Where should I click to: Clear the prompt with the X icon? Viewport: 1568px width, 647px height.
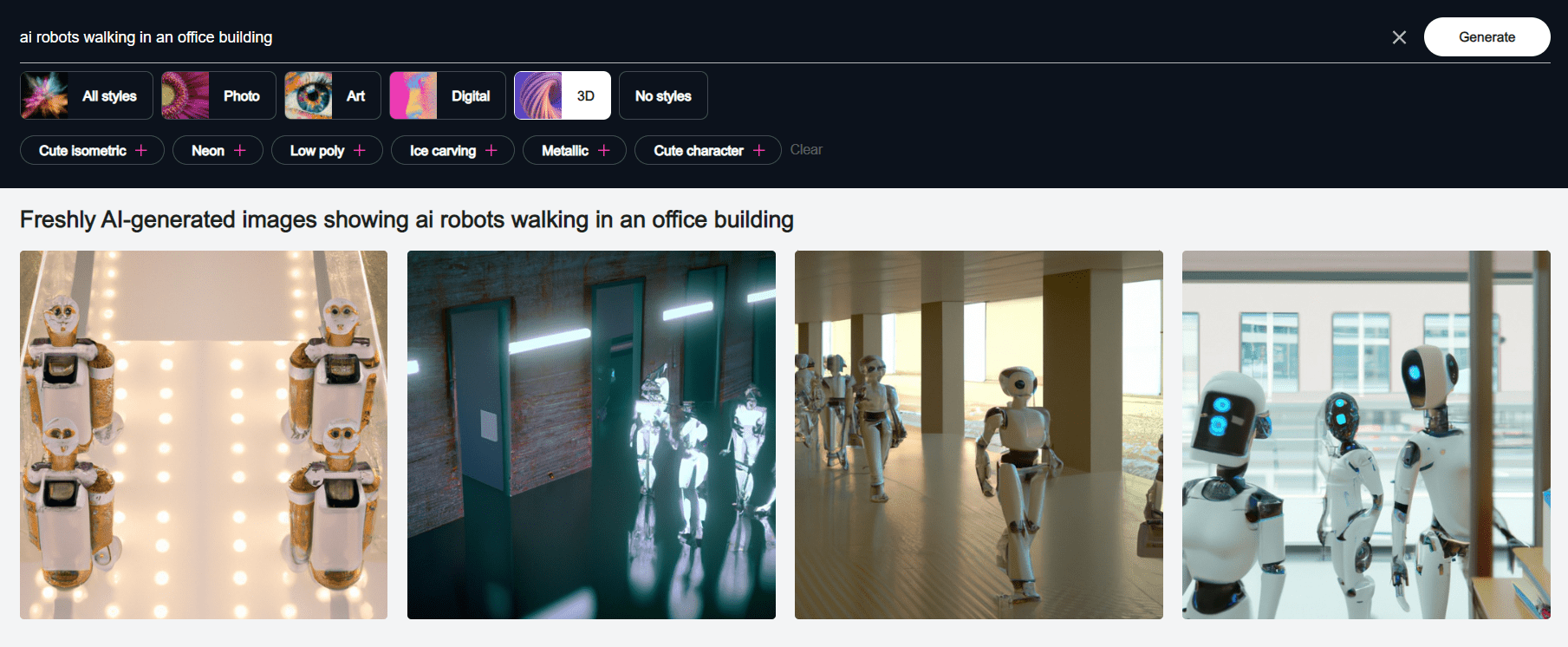click(x=1399, y=37)
